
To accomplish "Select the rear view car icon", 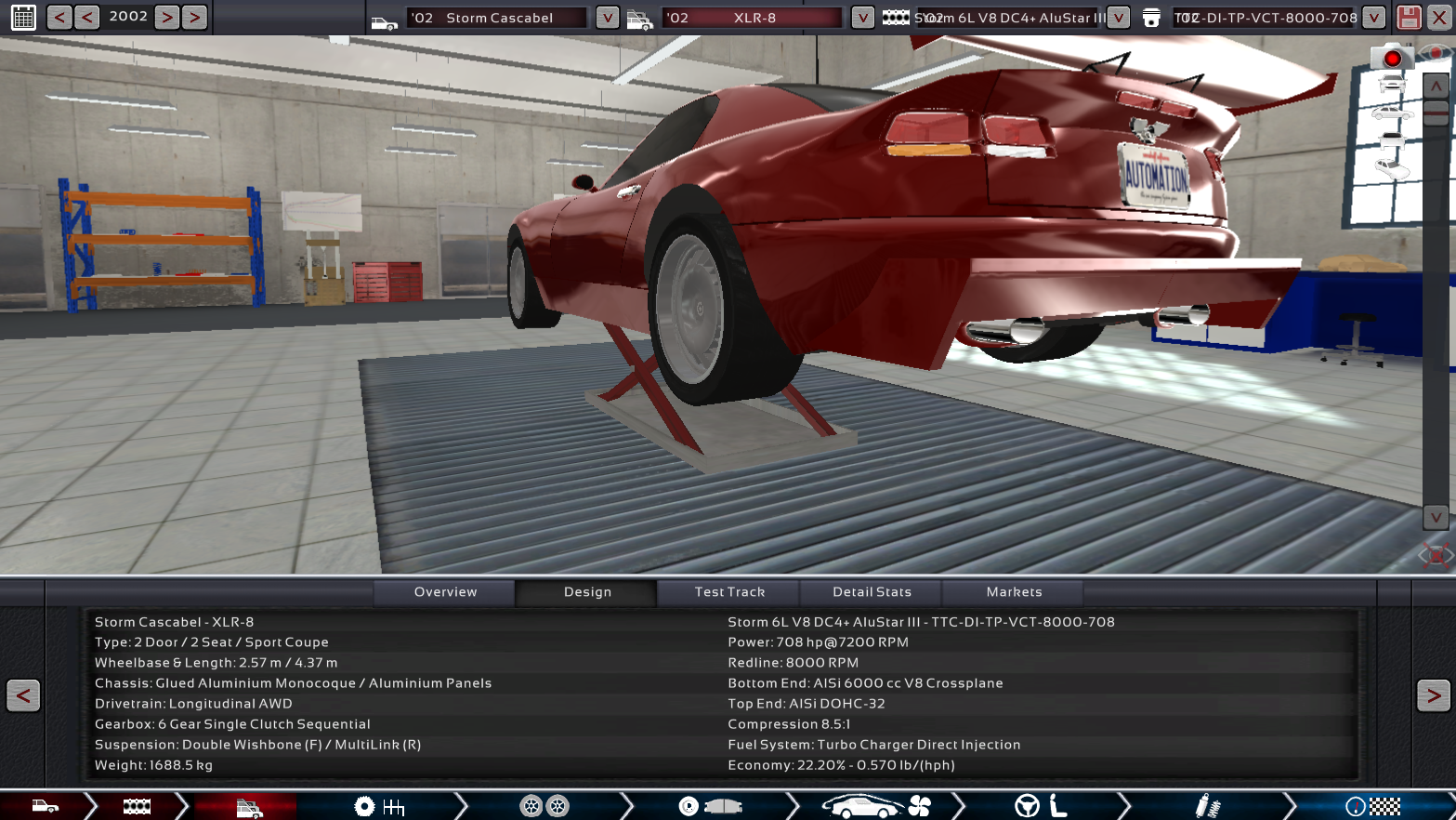I will (x=1391, y=140).
